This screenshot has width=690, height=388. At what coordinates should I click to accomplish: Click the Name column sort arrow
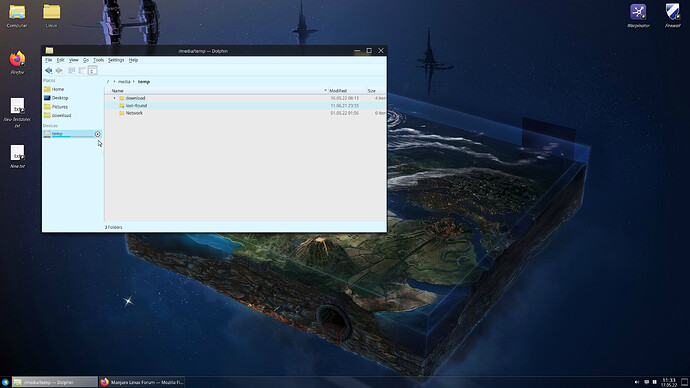(x=325, y=91)
